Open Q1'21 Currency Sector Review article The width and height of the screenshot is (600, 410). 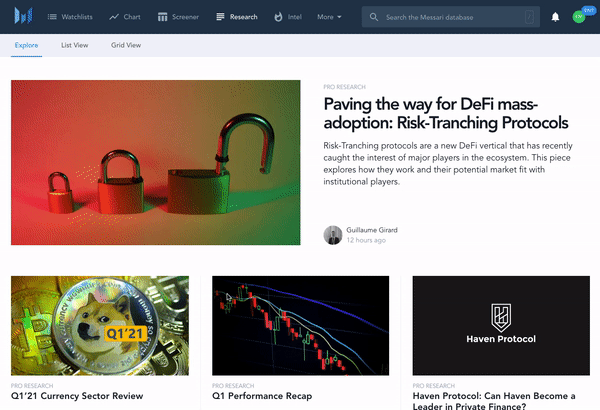[77, 396]
